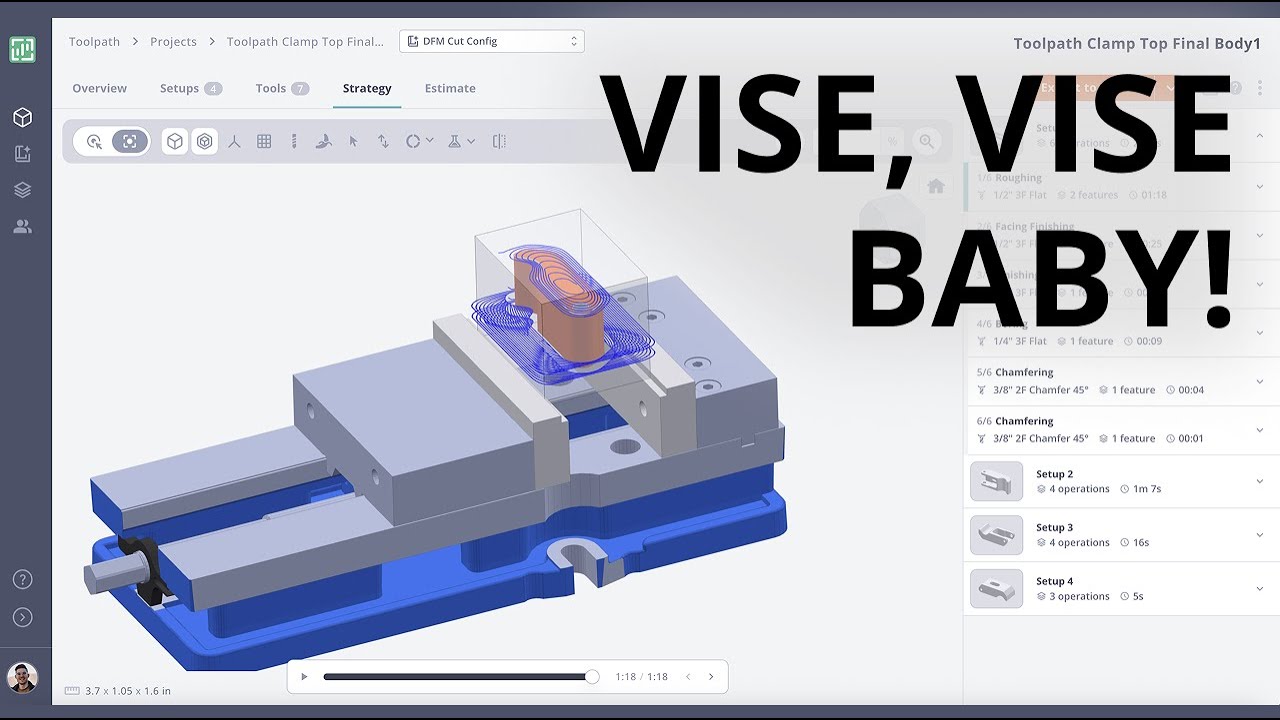Expand sidebar with the arrow circle icon
1280x720 pixels.
pos(22,618)
